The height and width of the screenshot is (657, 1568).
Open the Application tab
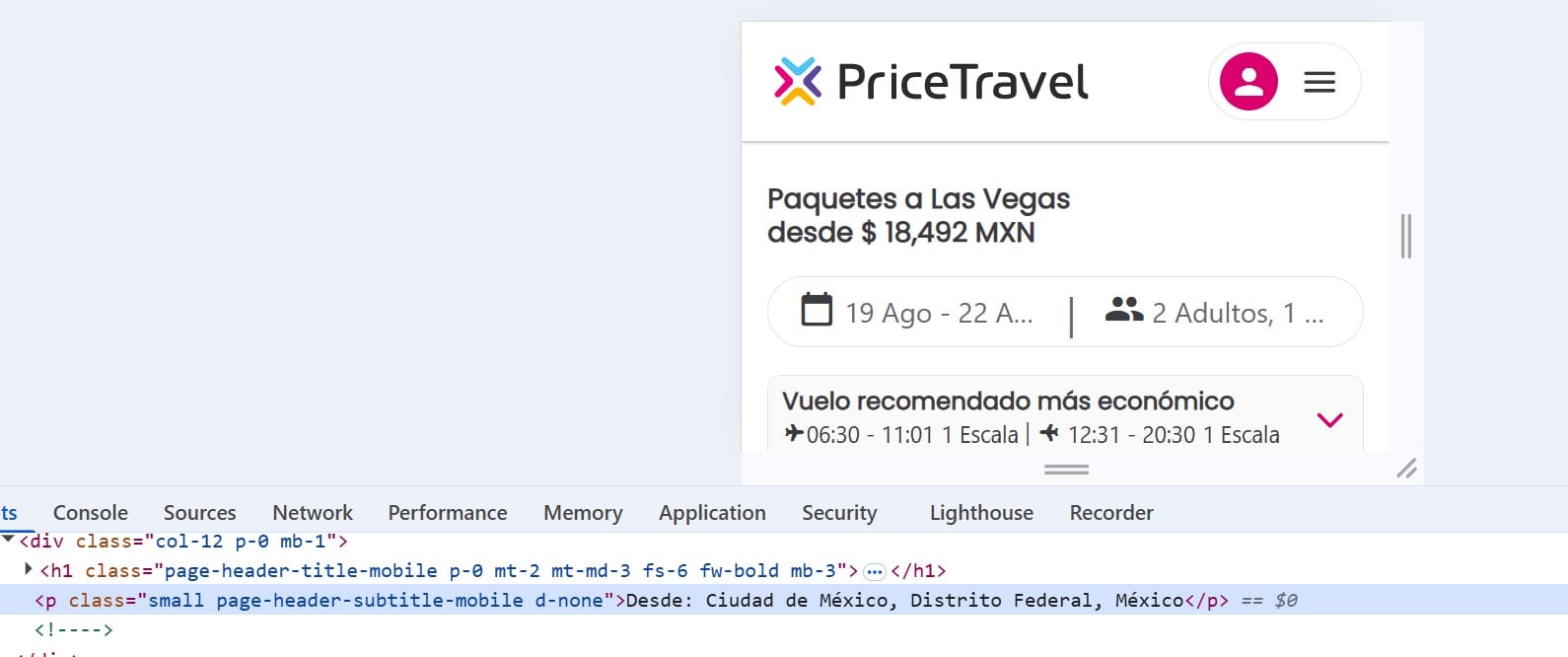tap(712, 512)
